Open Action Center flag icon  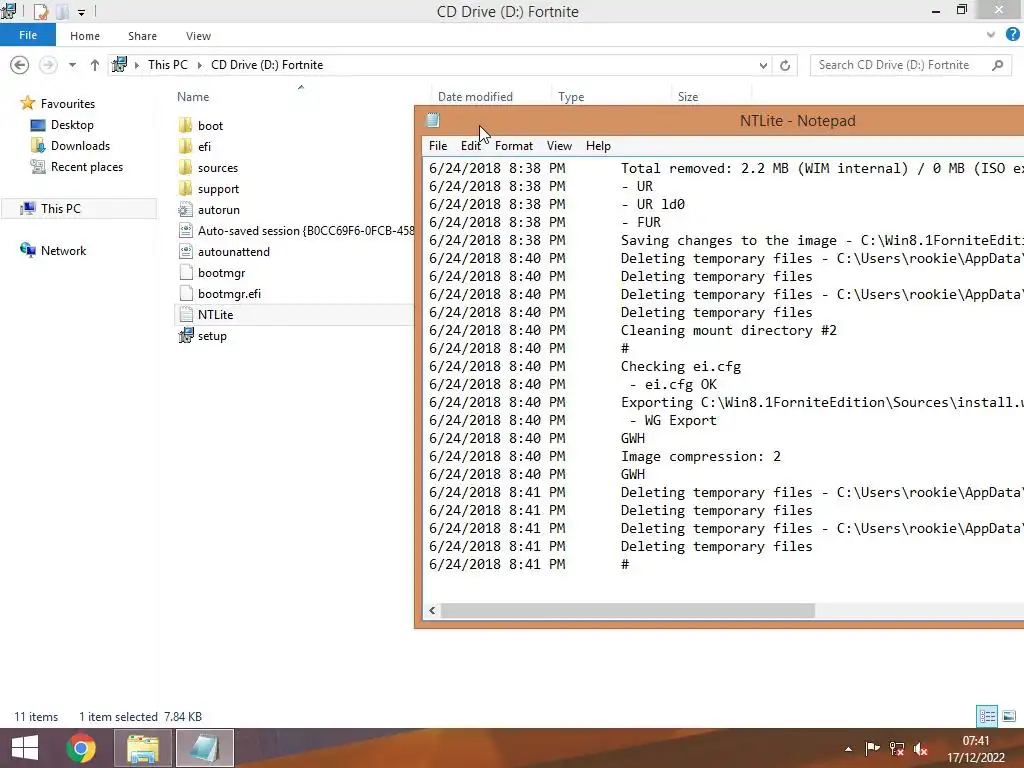point(872,749)
